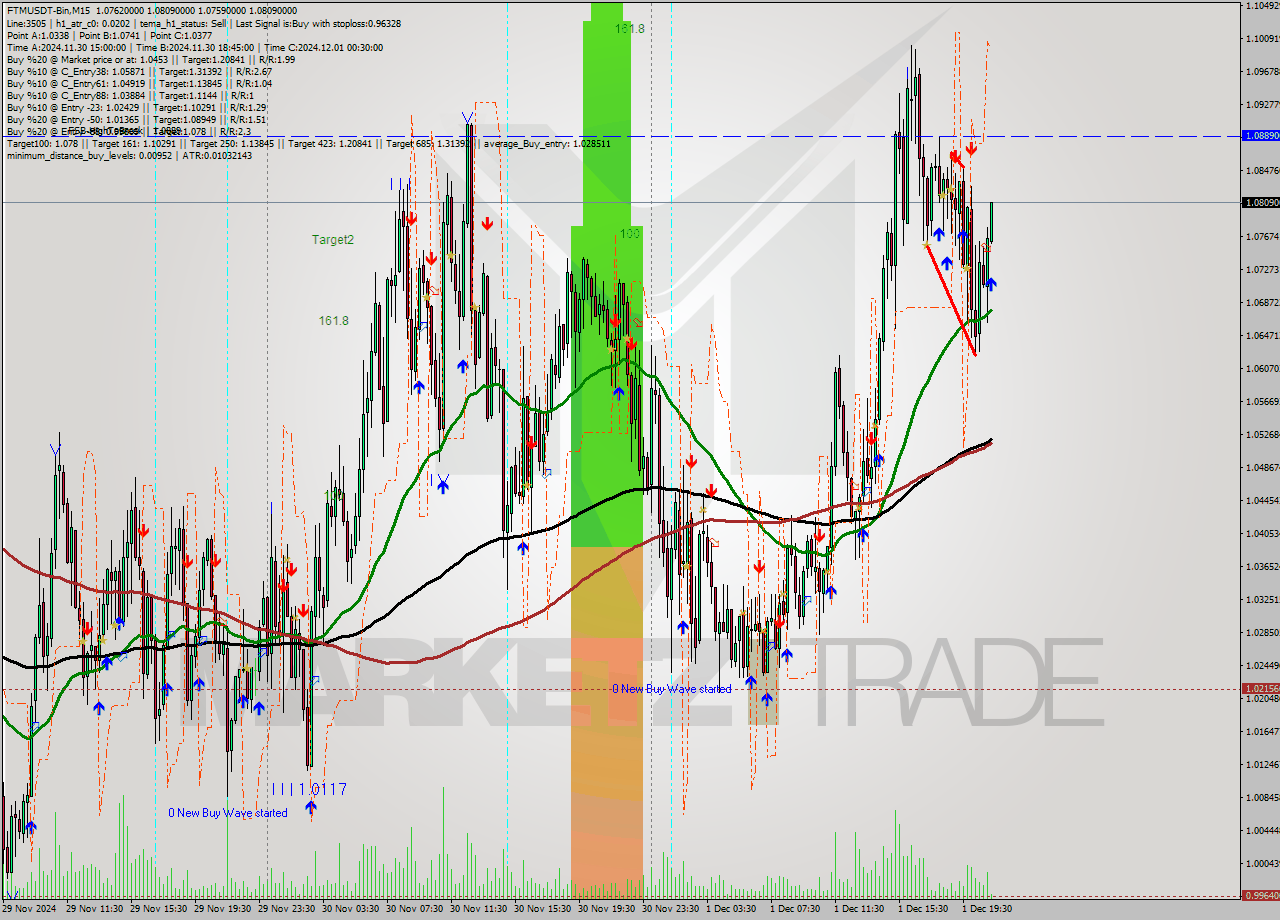Click the 1.10490 price axis label
The image size is (1280, 920).
1262,6
